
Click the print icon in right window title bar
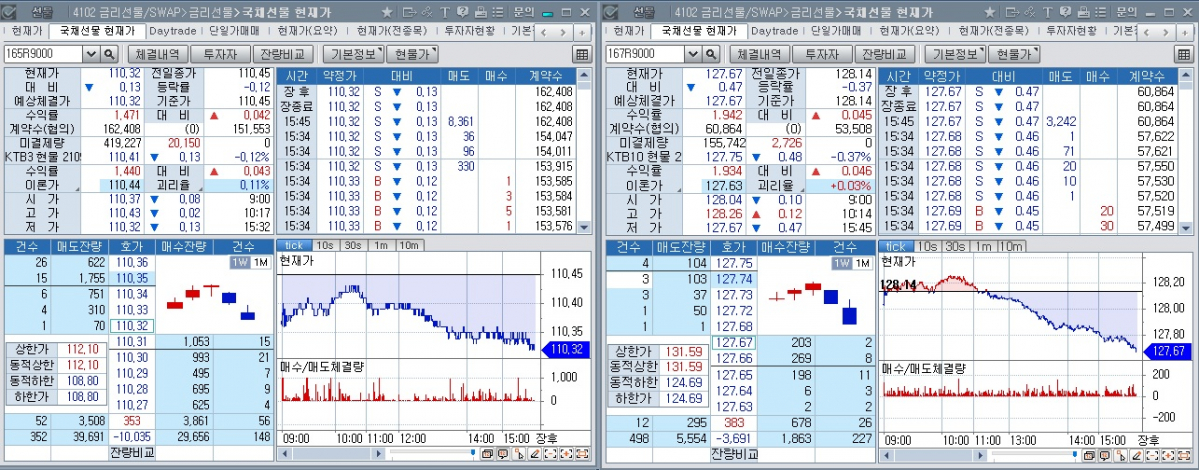point(1083,12)
